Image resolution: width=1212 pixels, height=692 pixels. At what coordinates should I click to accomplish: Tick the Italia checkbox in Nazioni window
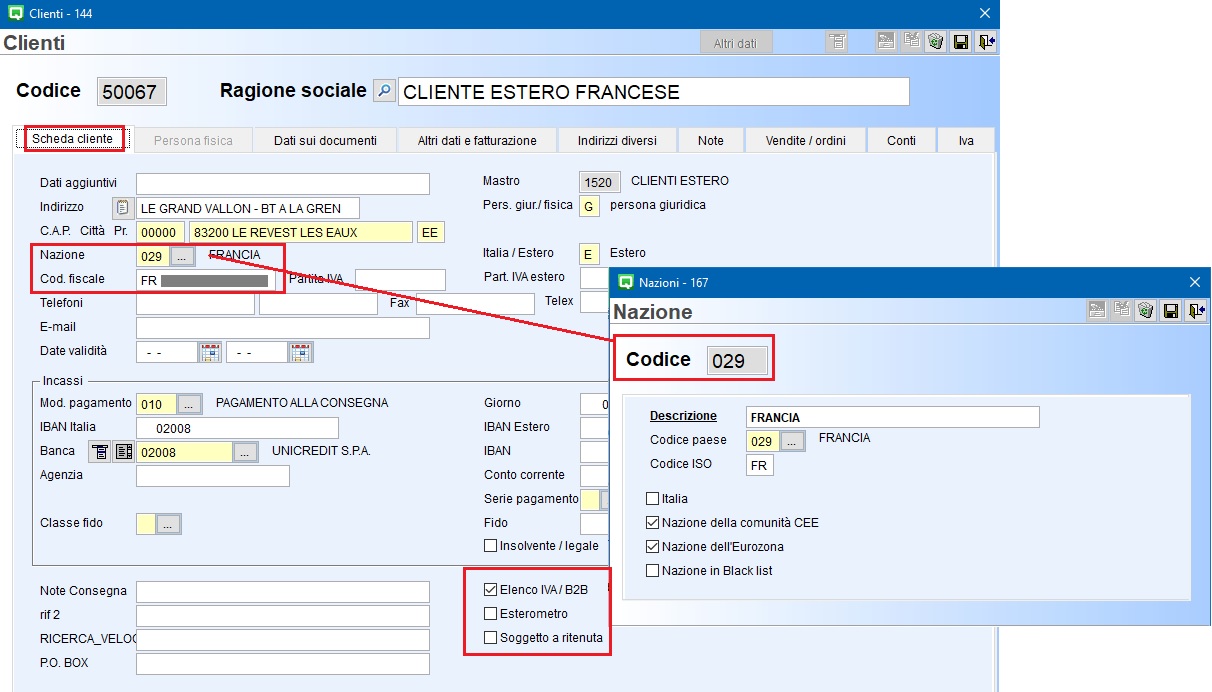coord(653,499)
